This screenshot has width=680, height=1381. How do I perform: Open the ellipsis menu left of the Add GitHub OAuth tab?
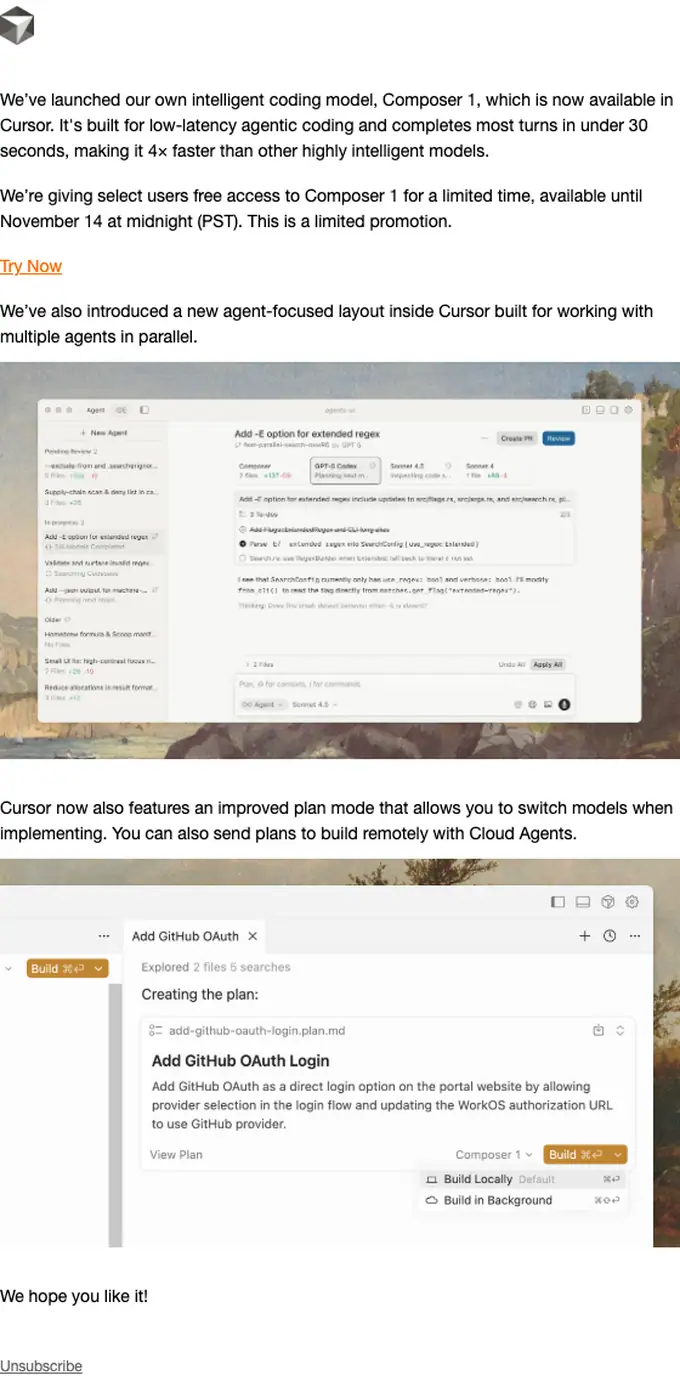pyautogui.click(x=104, y=936)
